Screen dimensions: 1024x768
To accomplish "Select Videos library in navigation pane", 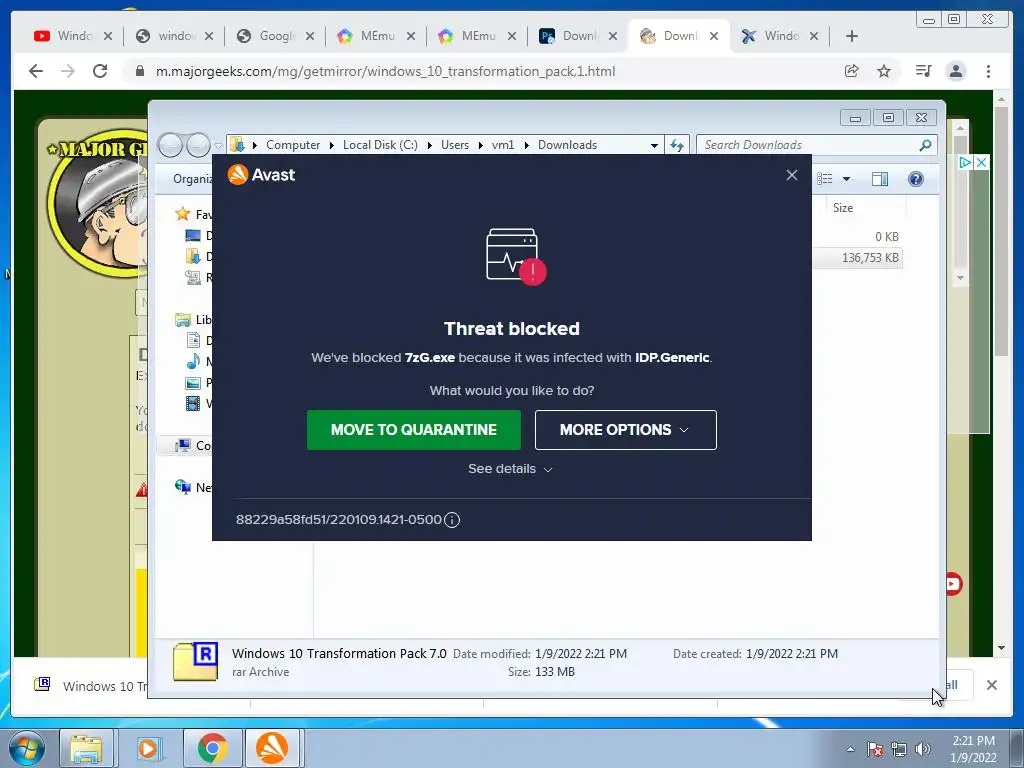I will tap(199, 404).
